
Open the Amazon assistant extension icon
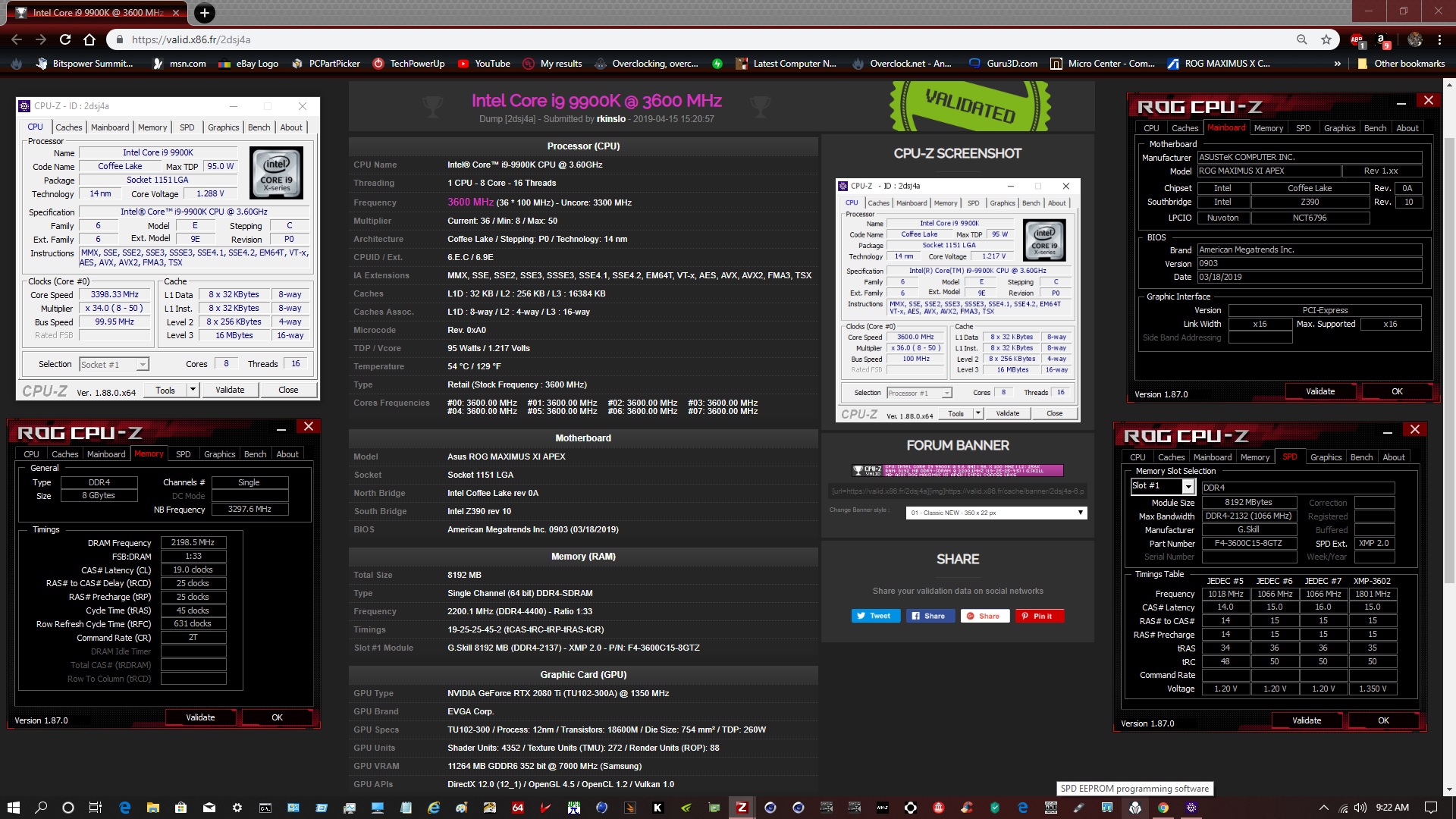pyautogui.click(x=1382, y=40)
